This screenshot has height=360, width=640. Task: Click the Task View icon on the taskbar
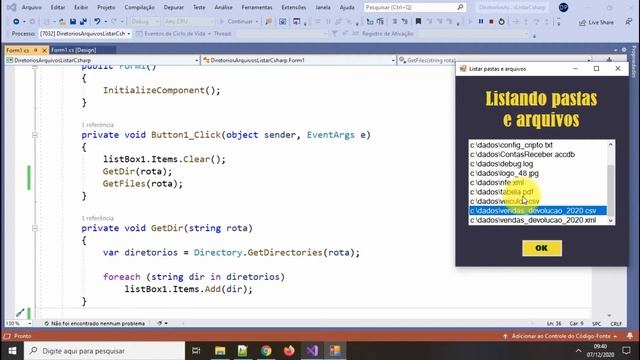[x=196, y=351]
